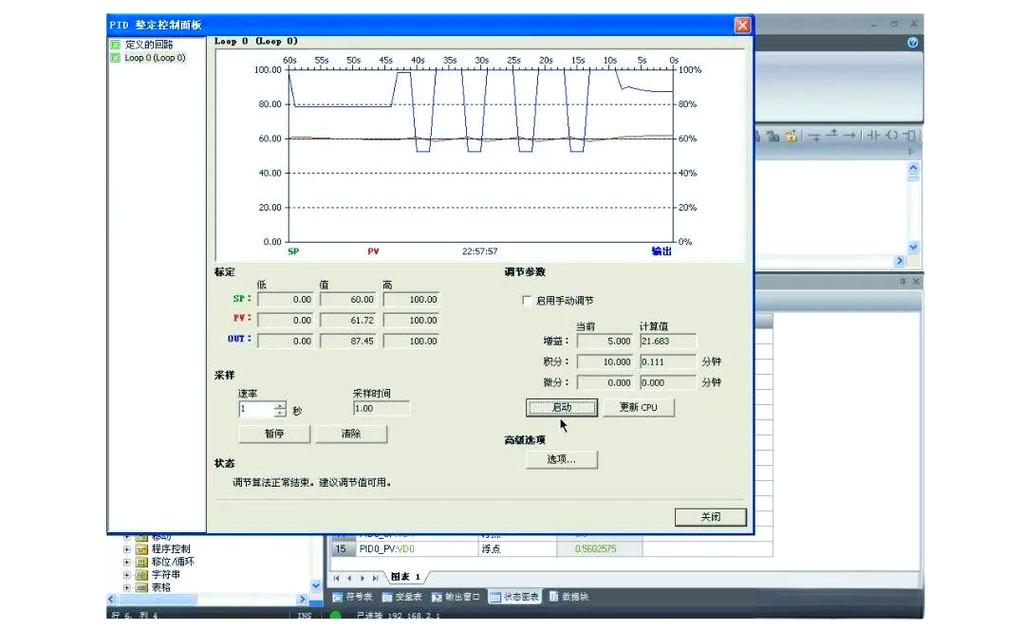Select the 状态图表 tab

click(515, 597)
